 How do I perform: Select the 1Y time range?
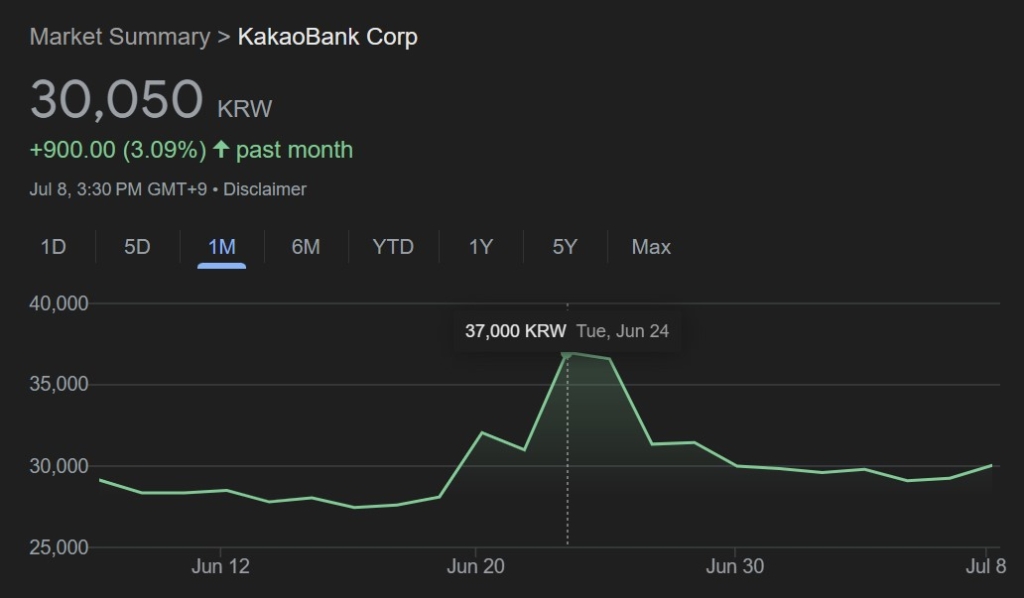(x=479, y=246)
